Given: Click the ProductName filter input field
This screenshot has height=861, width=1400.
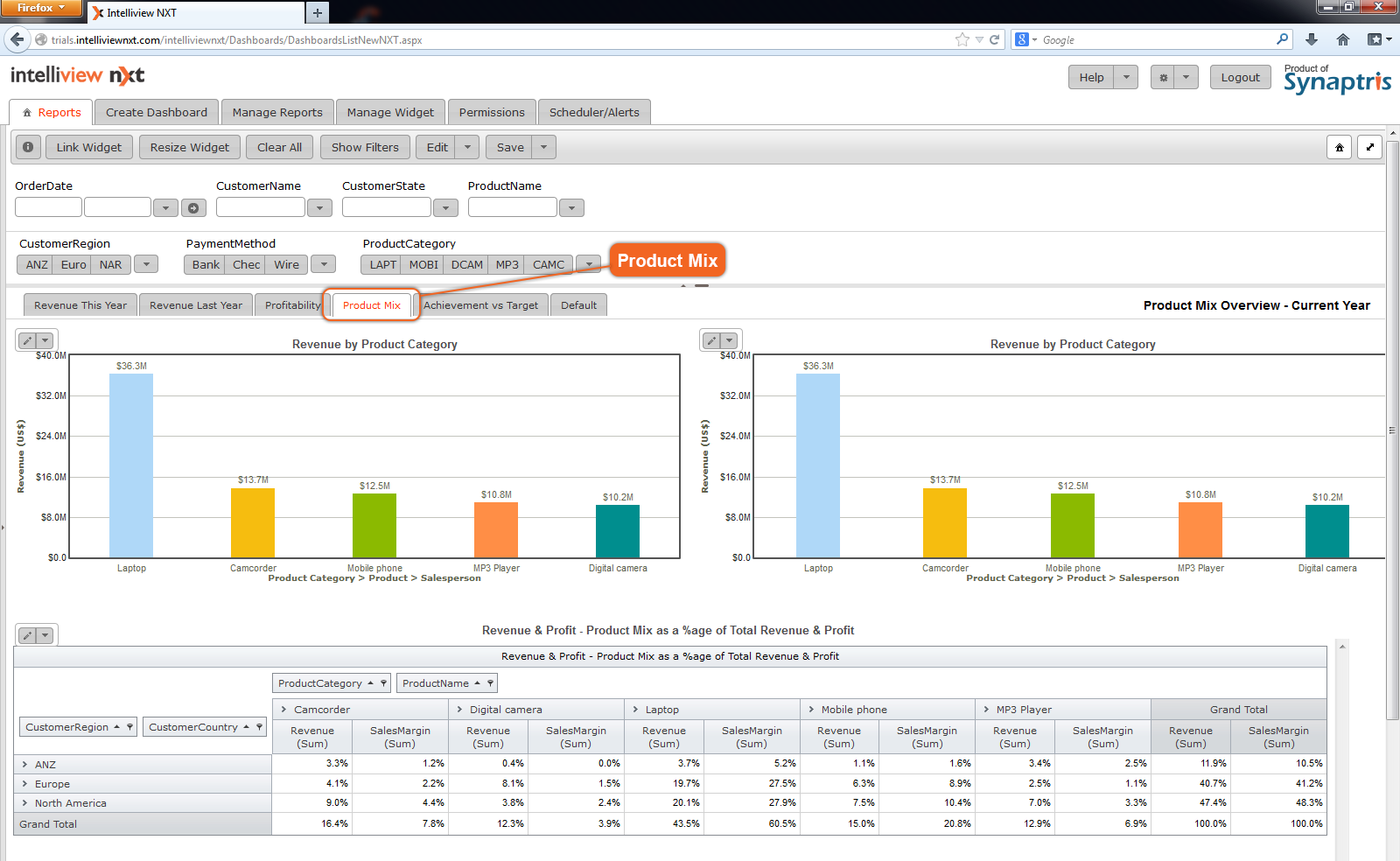Looking at the screenshot, I should pos(512,207).
